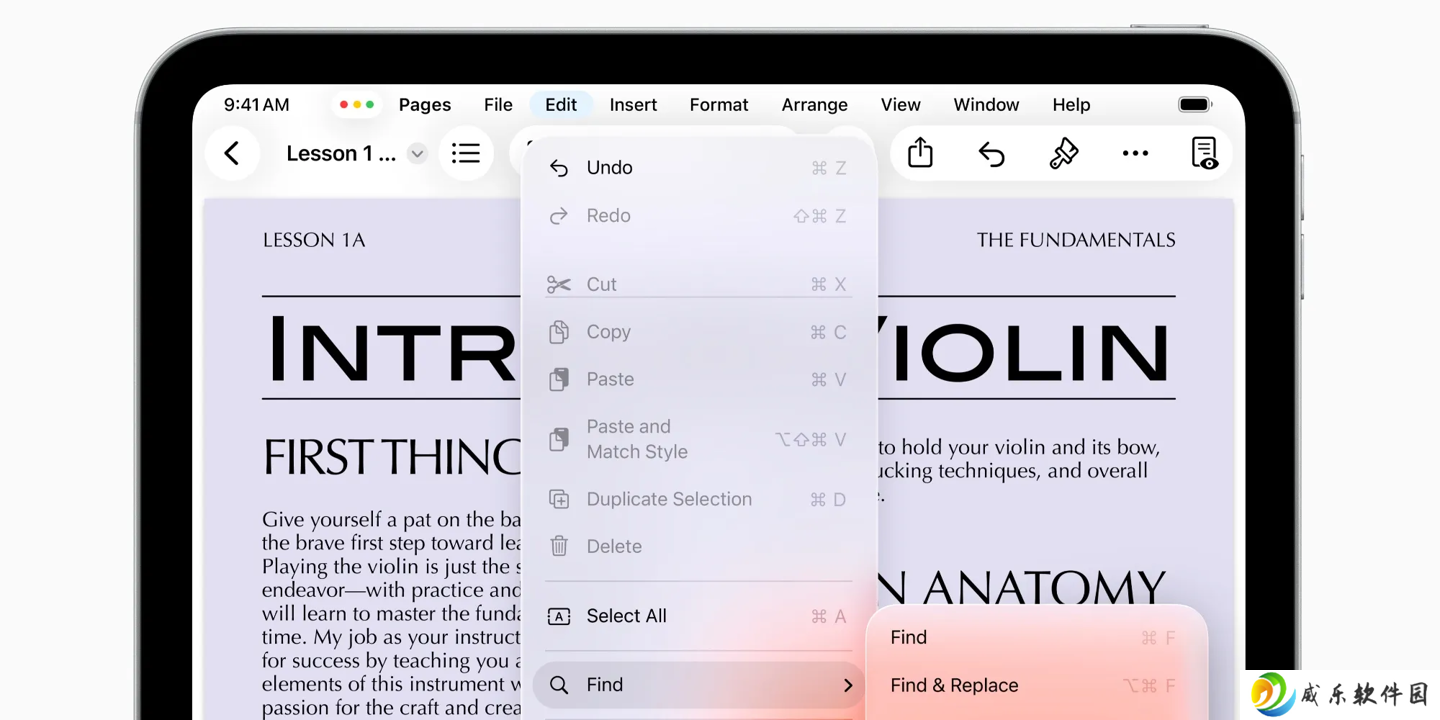Close the open Edit menu

click(561, 104)
